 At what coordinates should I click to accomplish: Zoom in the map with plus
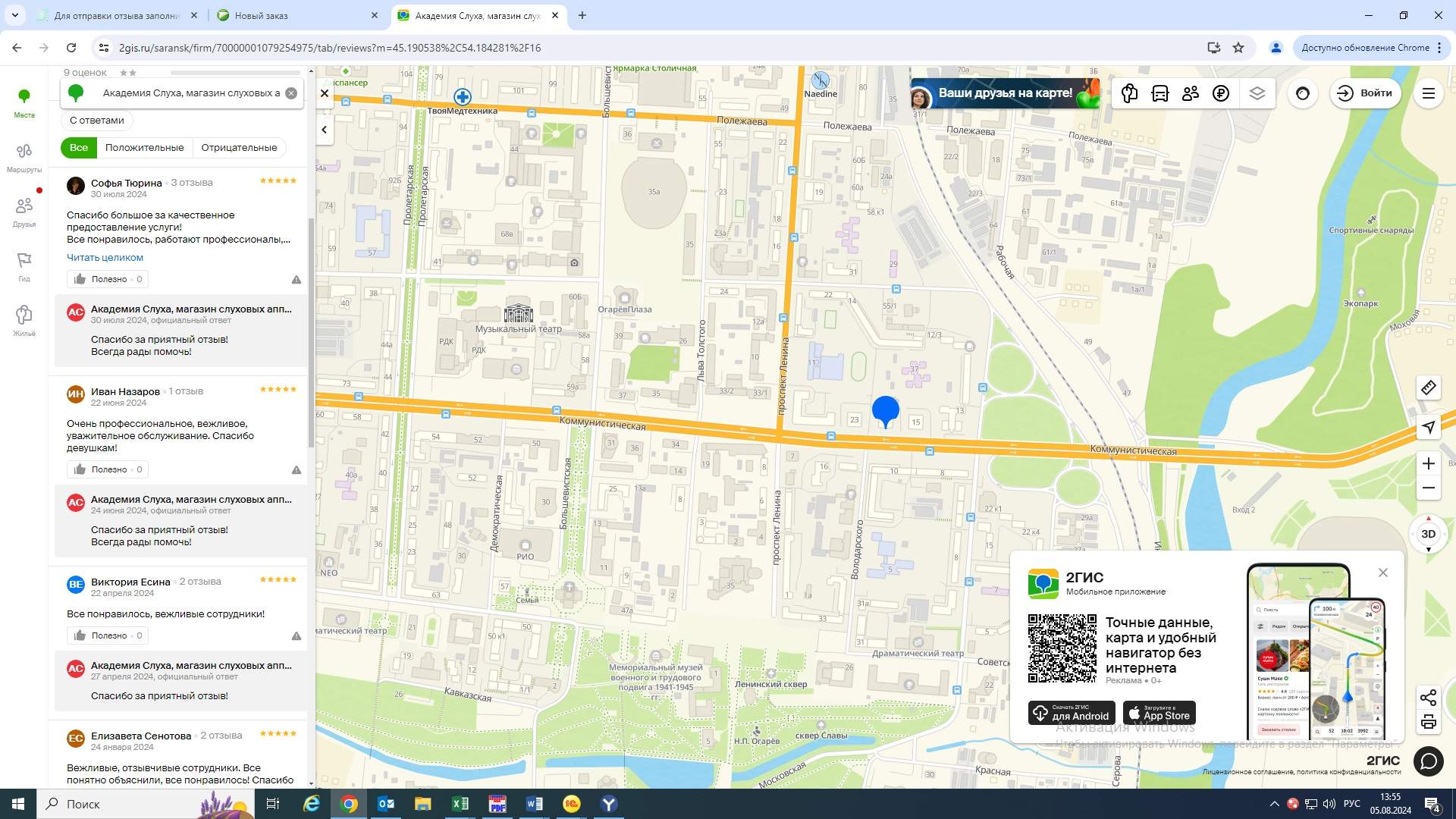[1428, 463]
